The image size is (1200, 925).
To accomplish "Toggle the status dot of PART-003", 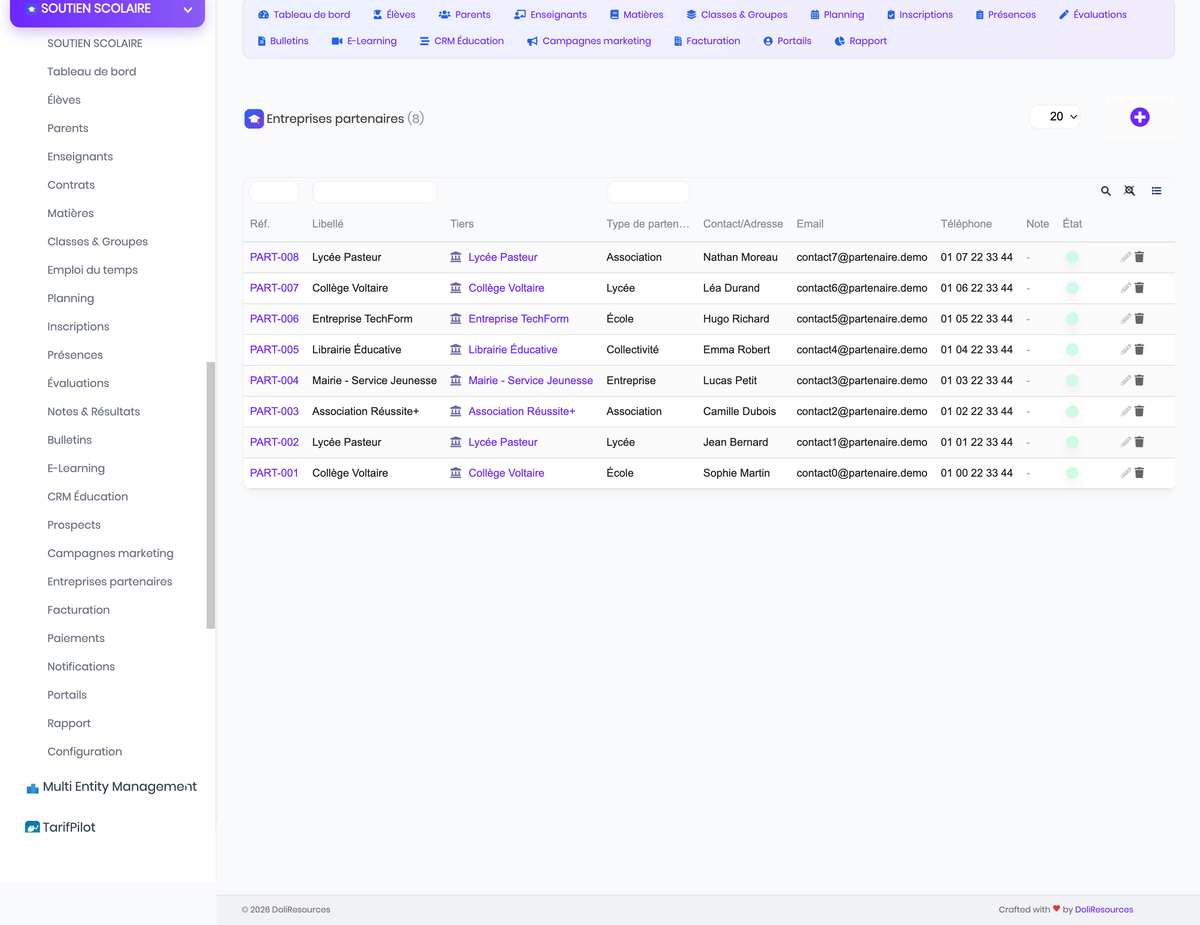I will [x=1072, y=411].
